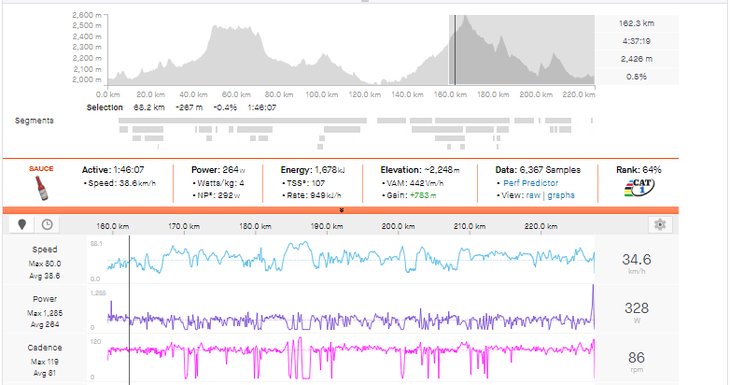Click the 220.0 km lower axis label
The image size is (730, 385).
click(x=541, y=226)
